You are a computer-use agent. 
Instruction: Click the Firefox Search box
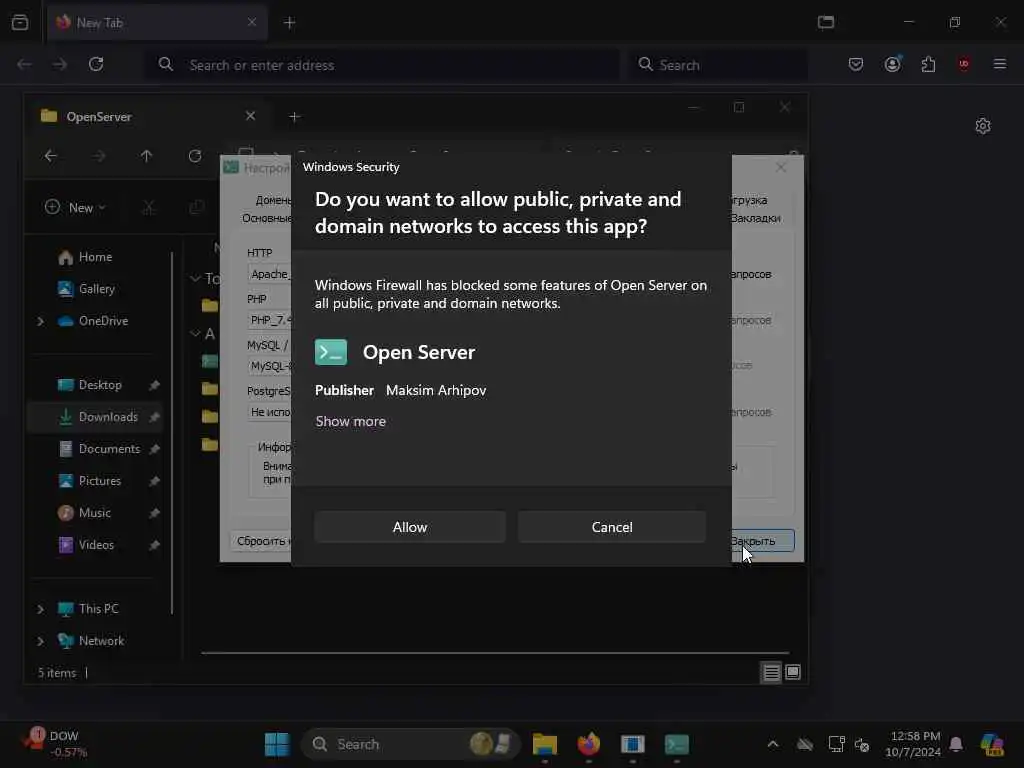click(717, 65)
